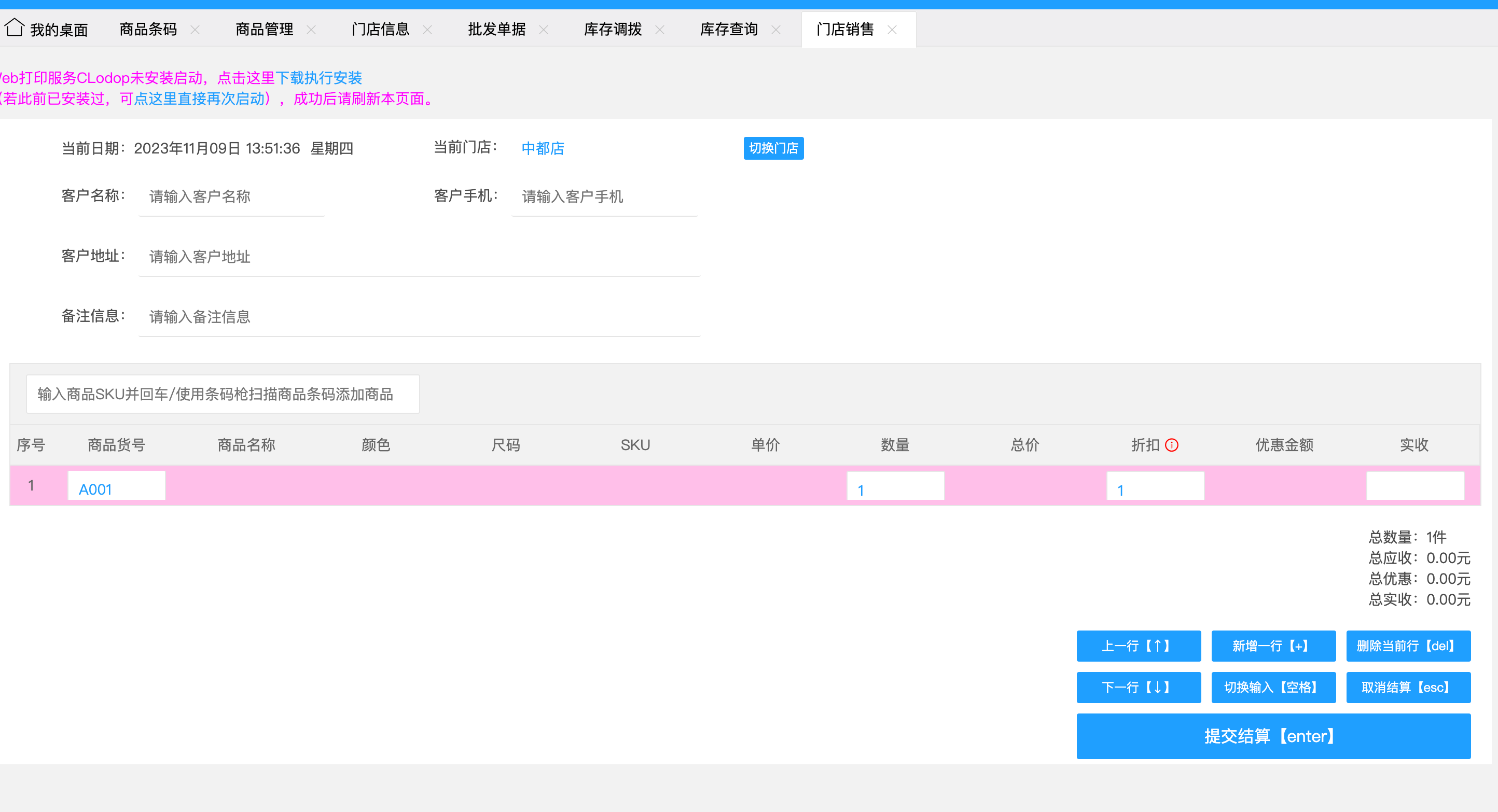This screenshot has width=1498, height=812.
Task: Click the 优惠金额 column header
Action: pyautogui.click(x=1285, y=445)
